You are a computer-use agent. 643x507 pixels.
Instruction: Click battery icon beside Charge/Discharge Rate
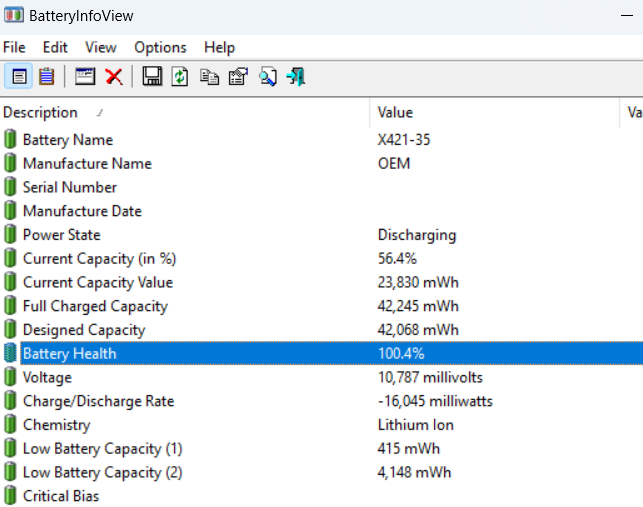point(10,401)
